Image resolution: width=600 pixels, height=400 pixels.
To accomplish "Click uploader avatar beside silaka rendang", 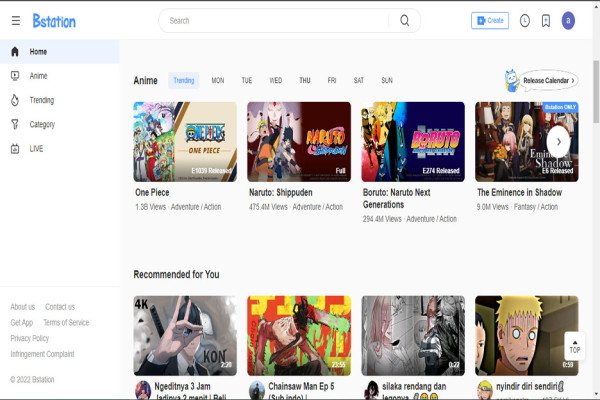I will [x=371, y=390].
